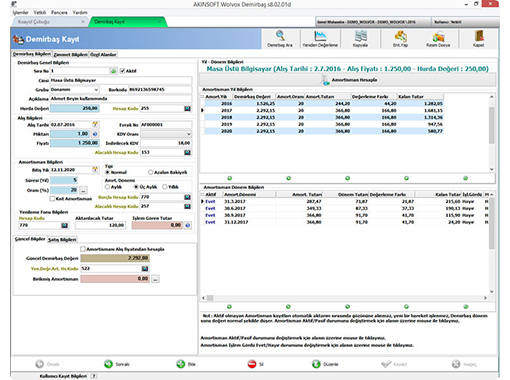Select the 2020 amortization year row

[x=324, y=131]
